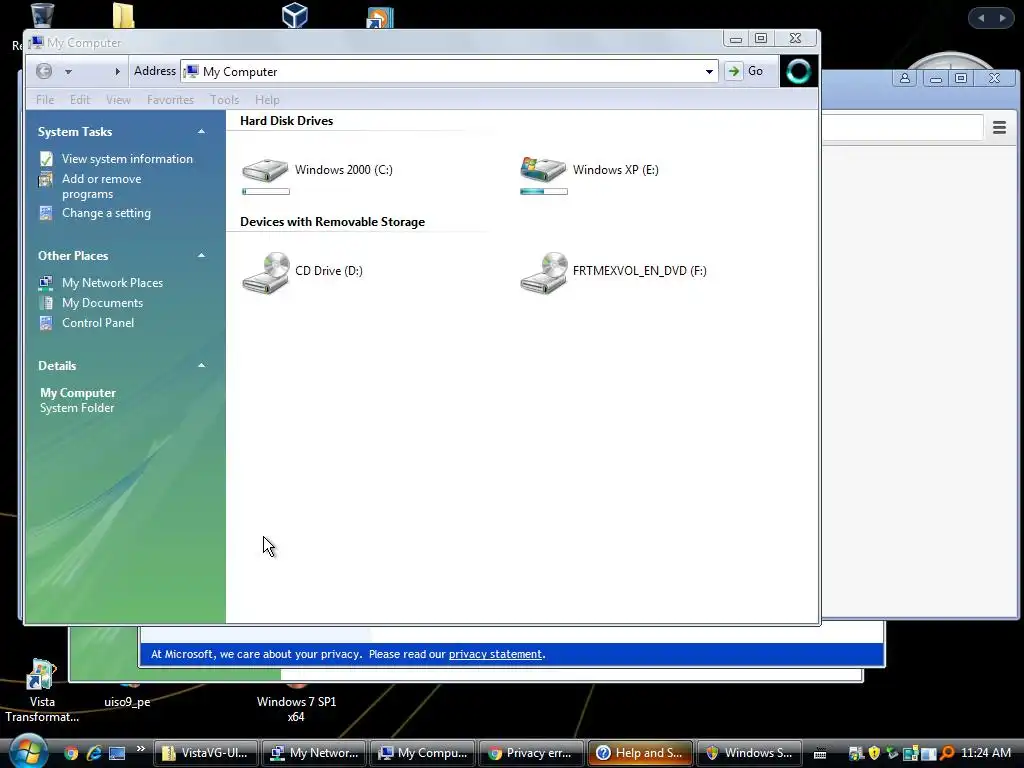Image resolution: width=1024 pixels, height=768 pixels.
Task: Click the Change a setting icon
Action: [46, 213]
